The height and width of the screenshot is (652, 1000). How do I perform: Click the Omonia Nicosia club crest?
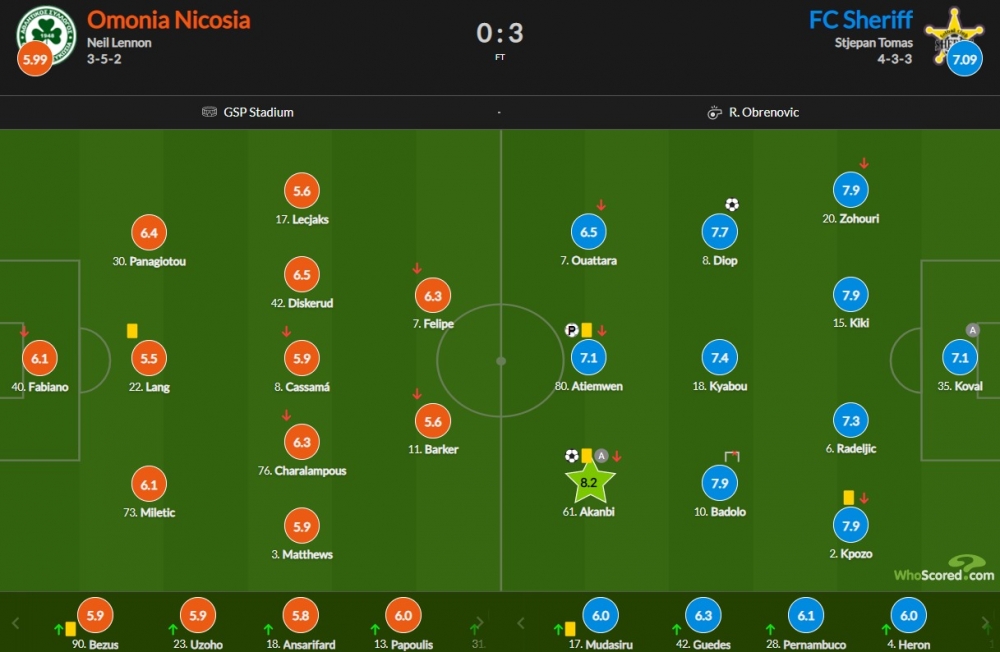coord(47,35)
